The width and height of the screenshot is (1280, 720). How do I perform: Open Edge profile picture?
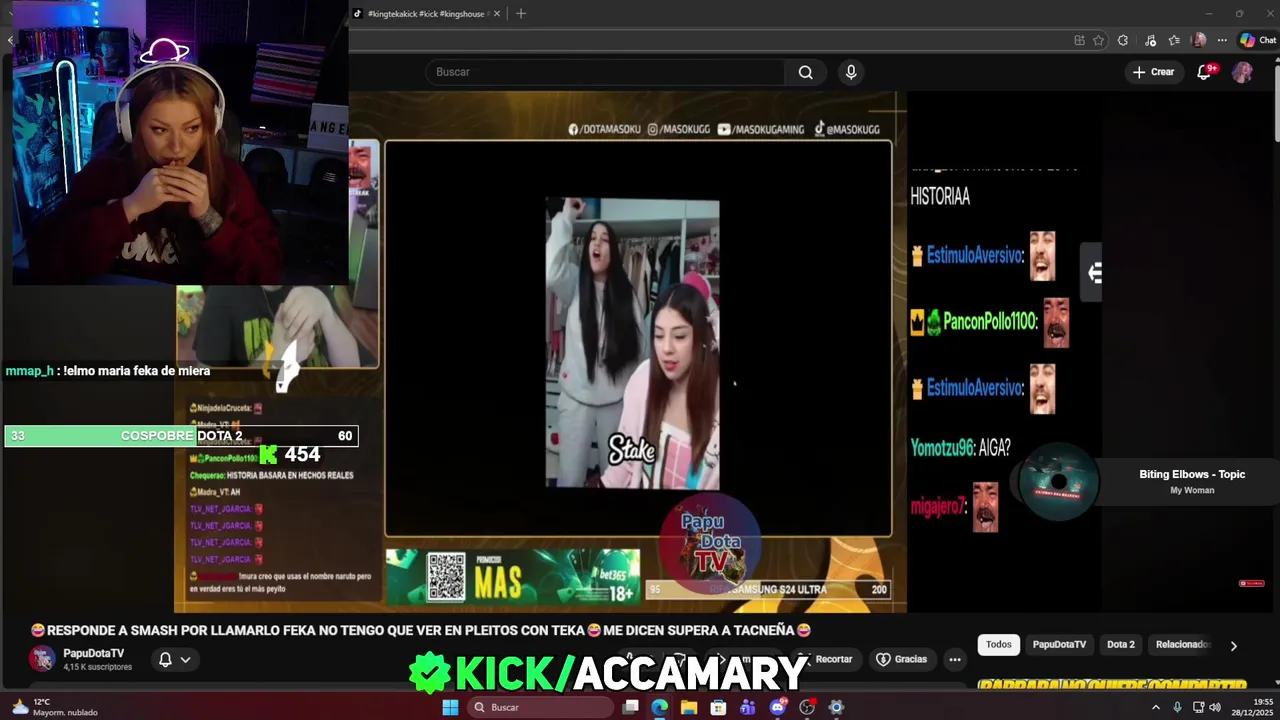click(x=1199, y=41)
